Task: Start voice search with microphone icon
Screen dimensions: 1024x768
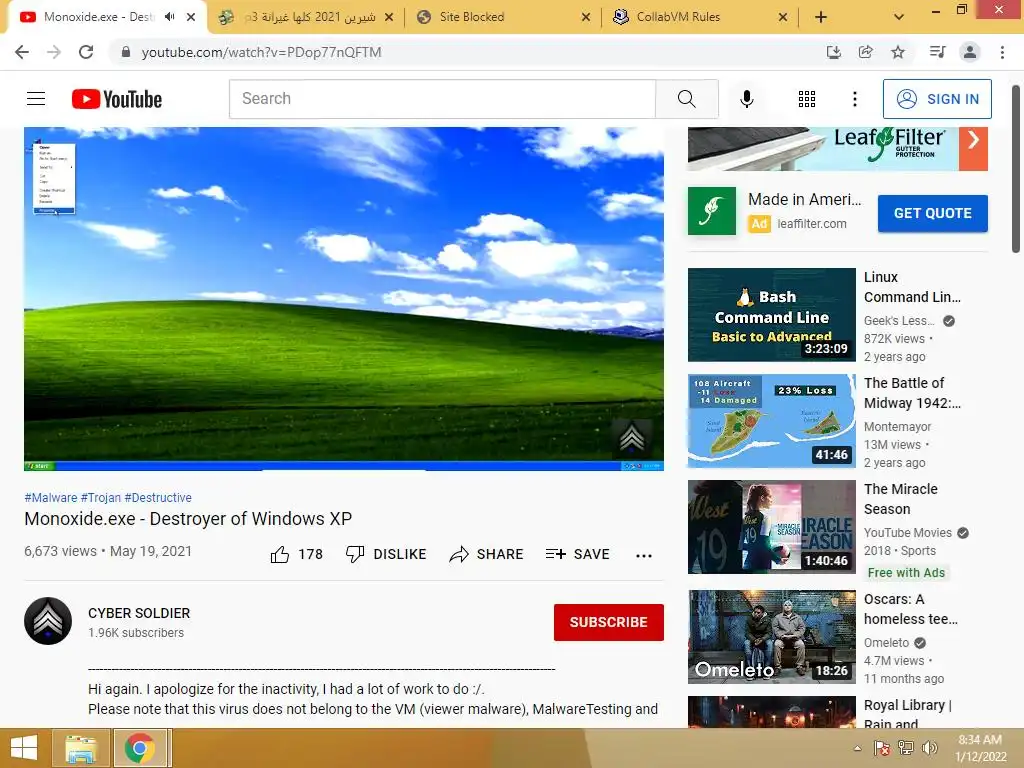Action: [x=746, y=99]
